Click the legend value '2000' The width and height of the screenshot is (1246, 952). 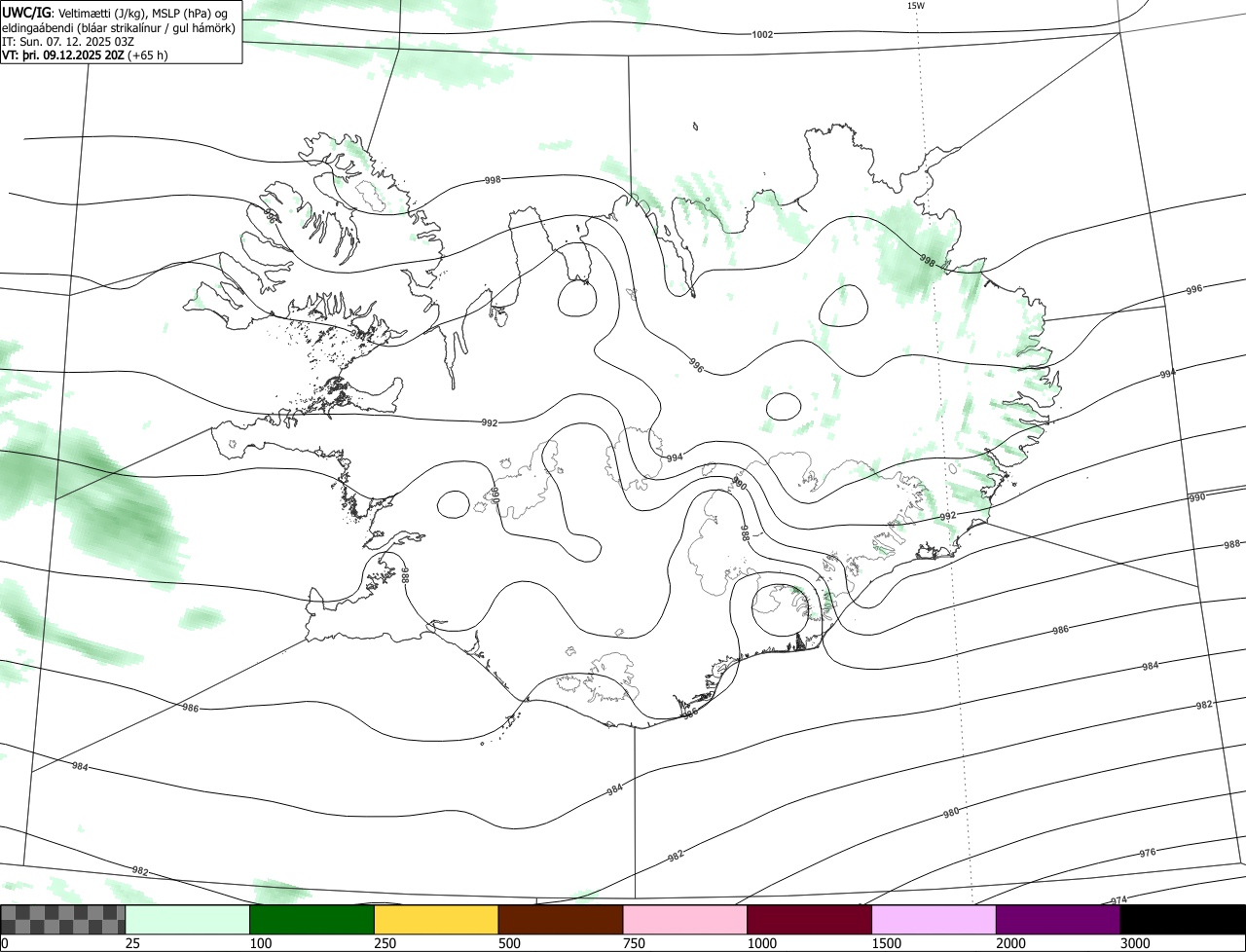pos(1010,943)
